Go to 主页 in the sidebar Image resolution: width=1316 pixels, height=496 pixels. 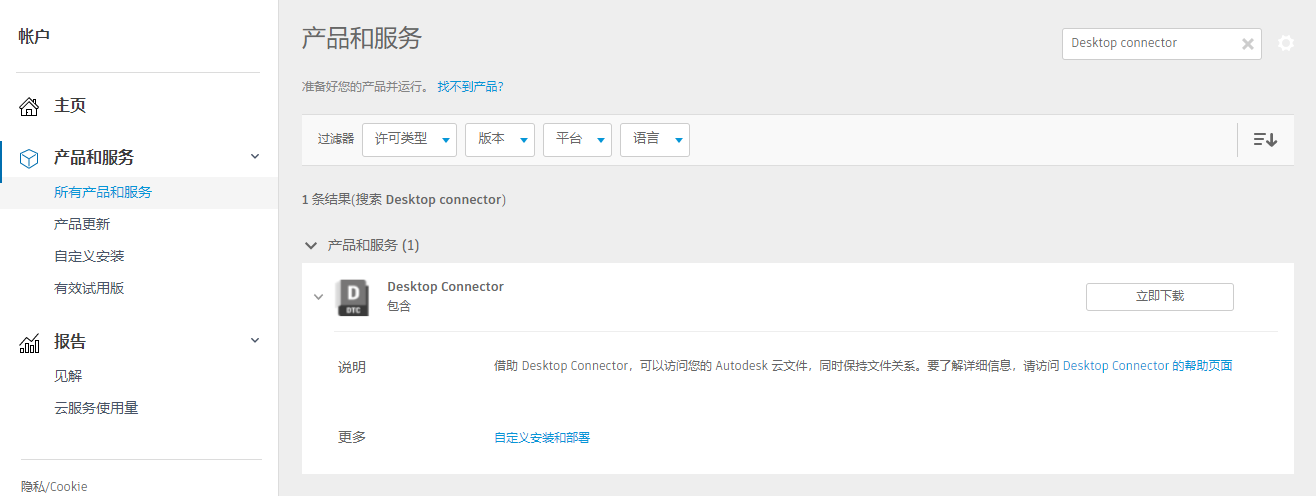click(x=70, y=105)
